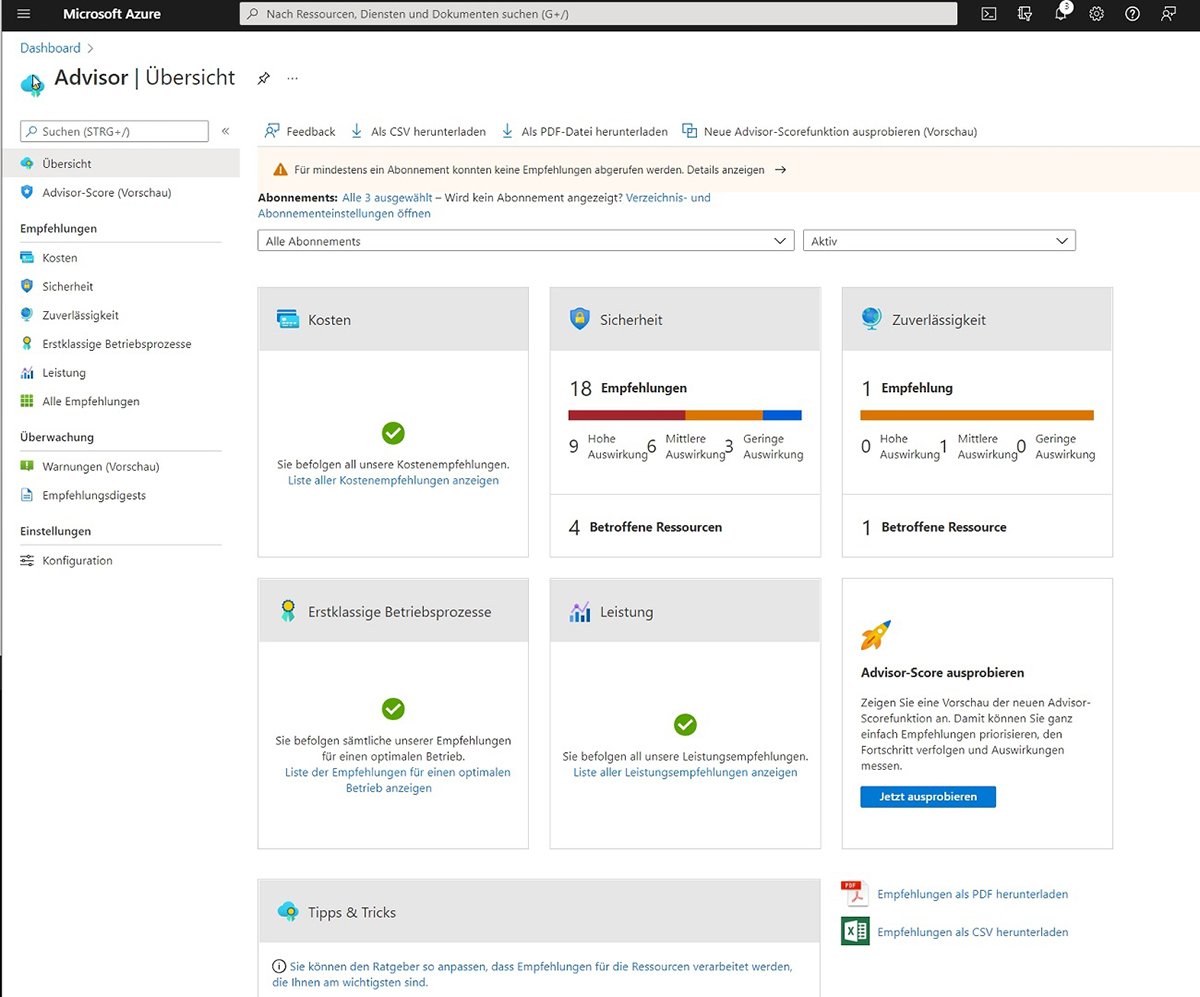Click the Leistung card chart icon
Image resolution: width=1200 pixels, height=997 pixels.
[580, 612]
